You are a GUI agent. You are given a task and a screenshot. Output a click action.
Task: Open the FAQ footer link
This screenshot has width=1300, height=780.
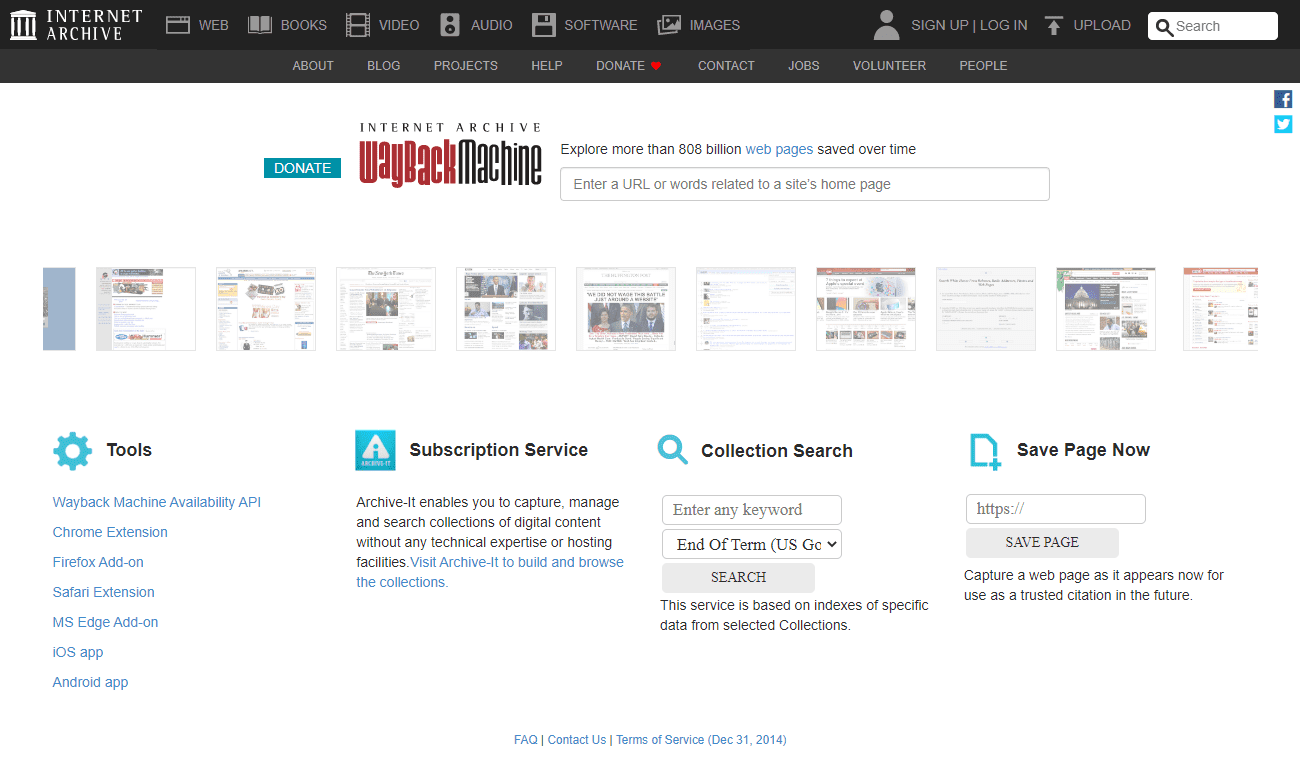pyautogui.click(x=526, y=740)
